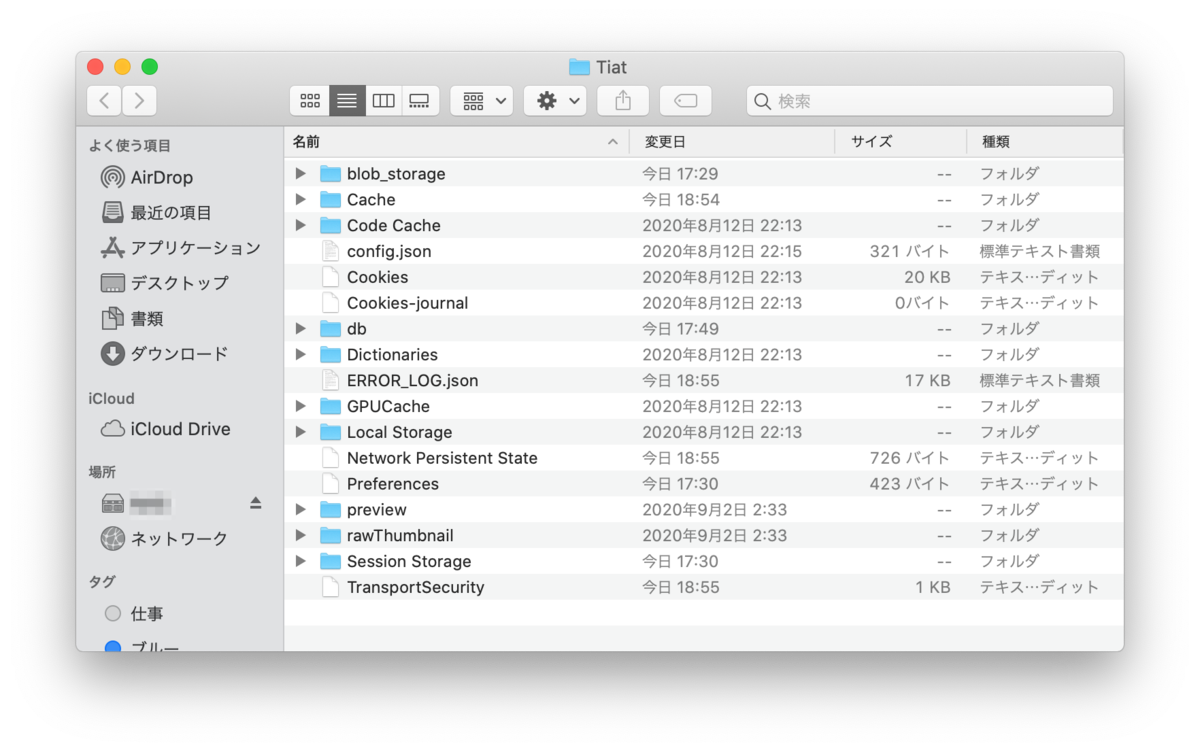This screenshot has height=752, width=1200.
Task: Expand the Session Storage folder triangle
Action: (x=301, y=562)
